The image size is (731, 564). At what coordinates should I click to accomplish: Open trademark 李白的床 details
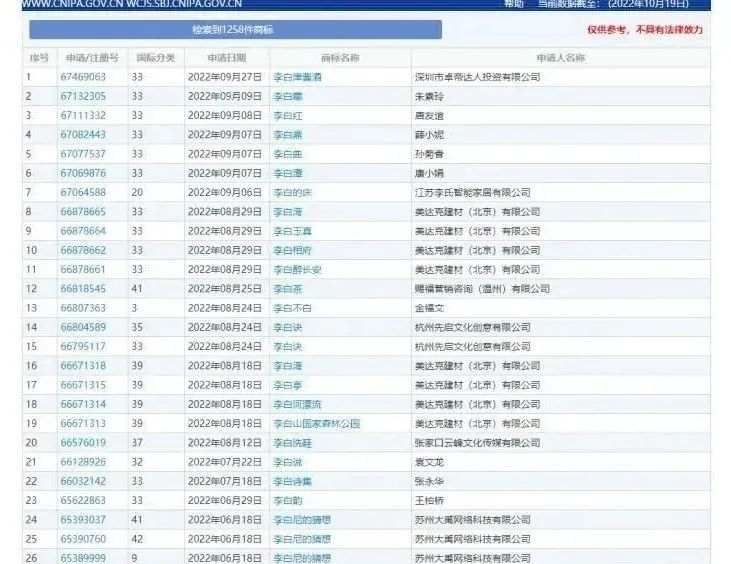coord(291,192)
